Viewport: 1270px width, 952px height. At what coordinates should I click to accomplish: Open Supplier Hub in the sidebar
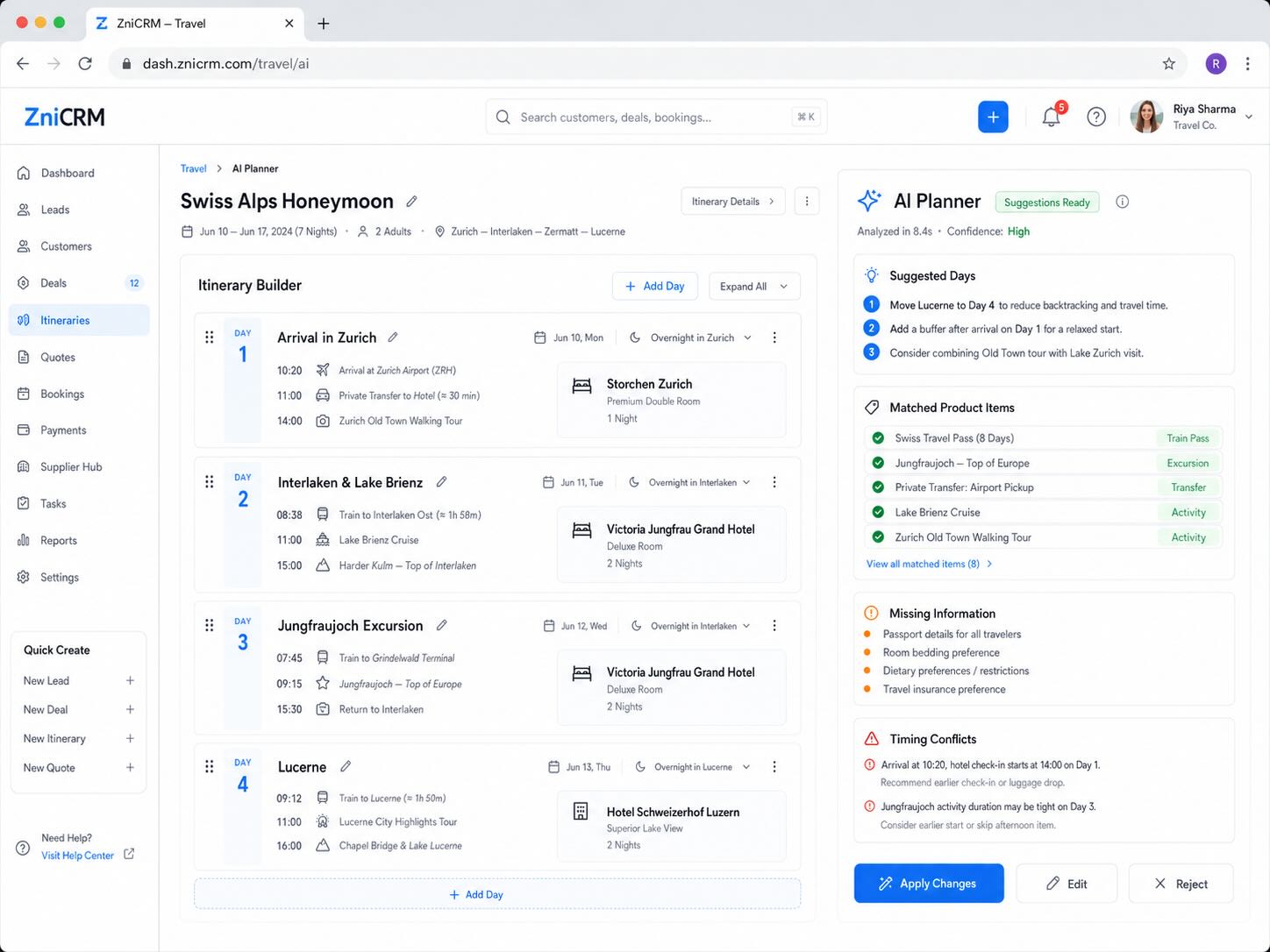(79, 467)
